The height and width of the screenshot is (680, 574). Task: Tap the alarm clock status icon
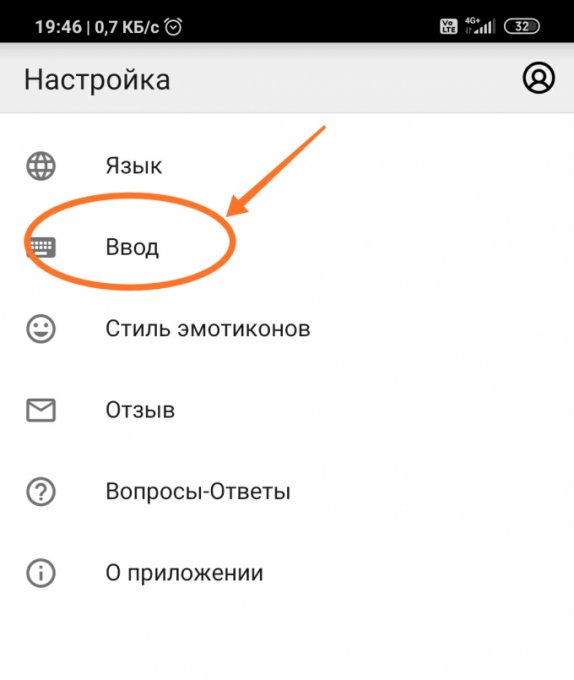click(173, 27)
